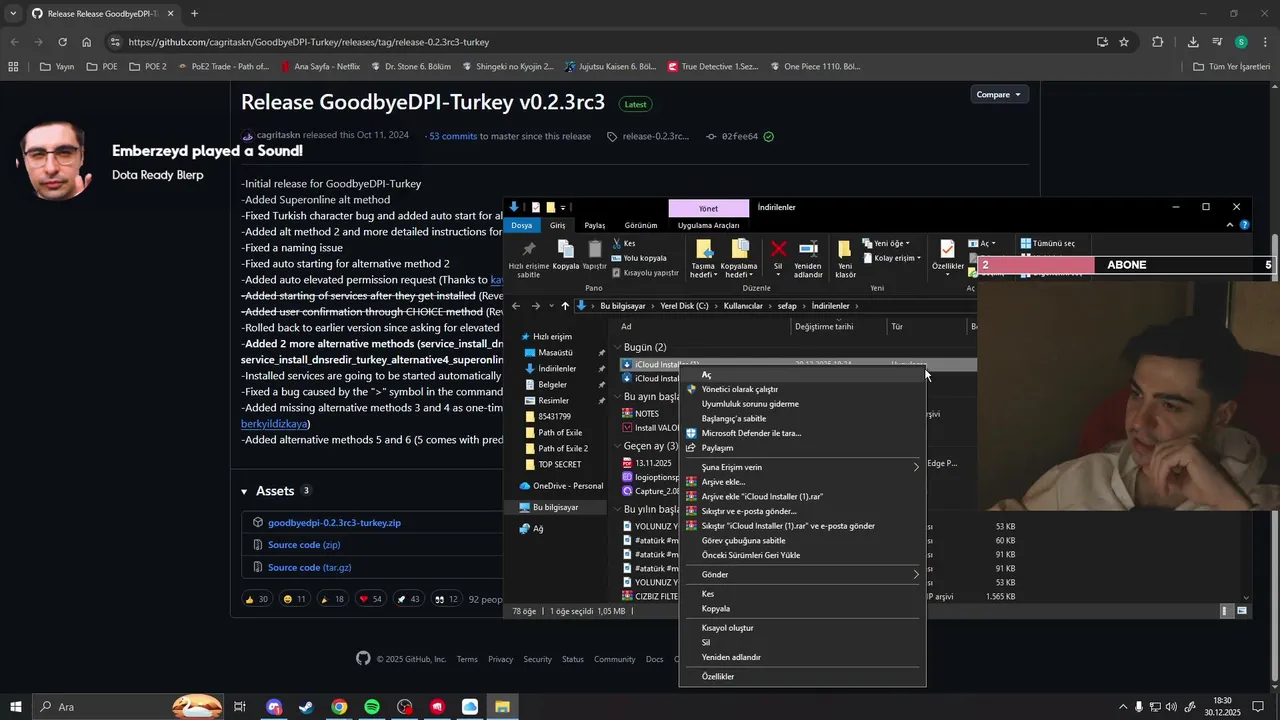The width and height of the screenshot is (1280, 720).
Task: Open Steam from the taskbar
Action: coord(306,707)
